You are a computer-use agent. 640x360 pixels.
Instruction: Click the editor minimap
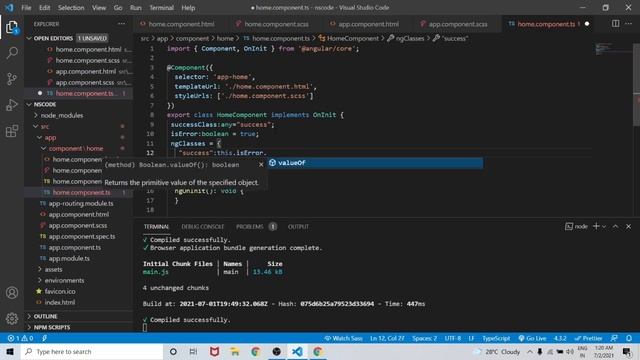pos(612,49)
